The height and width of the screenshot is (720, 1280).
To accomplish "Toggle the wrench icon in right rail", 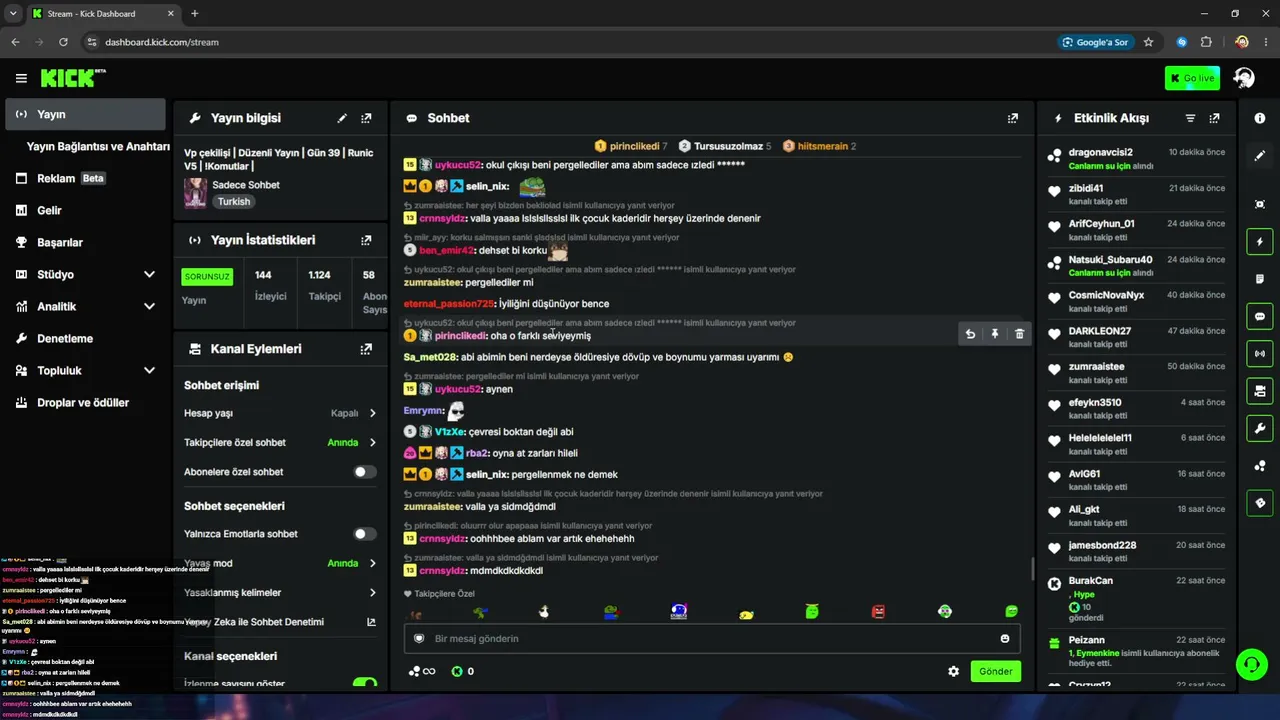I will click(x=1260, y=428).
